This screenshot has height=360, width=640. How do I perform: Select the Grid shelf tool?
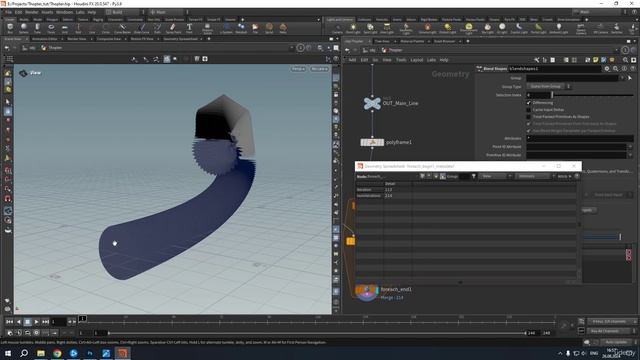pyautogui.click(x=64, y=28)
